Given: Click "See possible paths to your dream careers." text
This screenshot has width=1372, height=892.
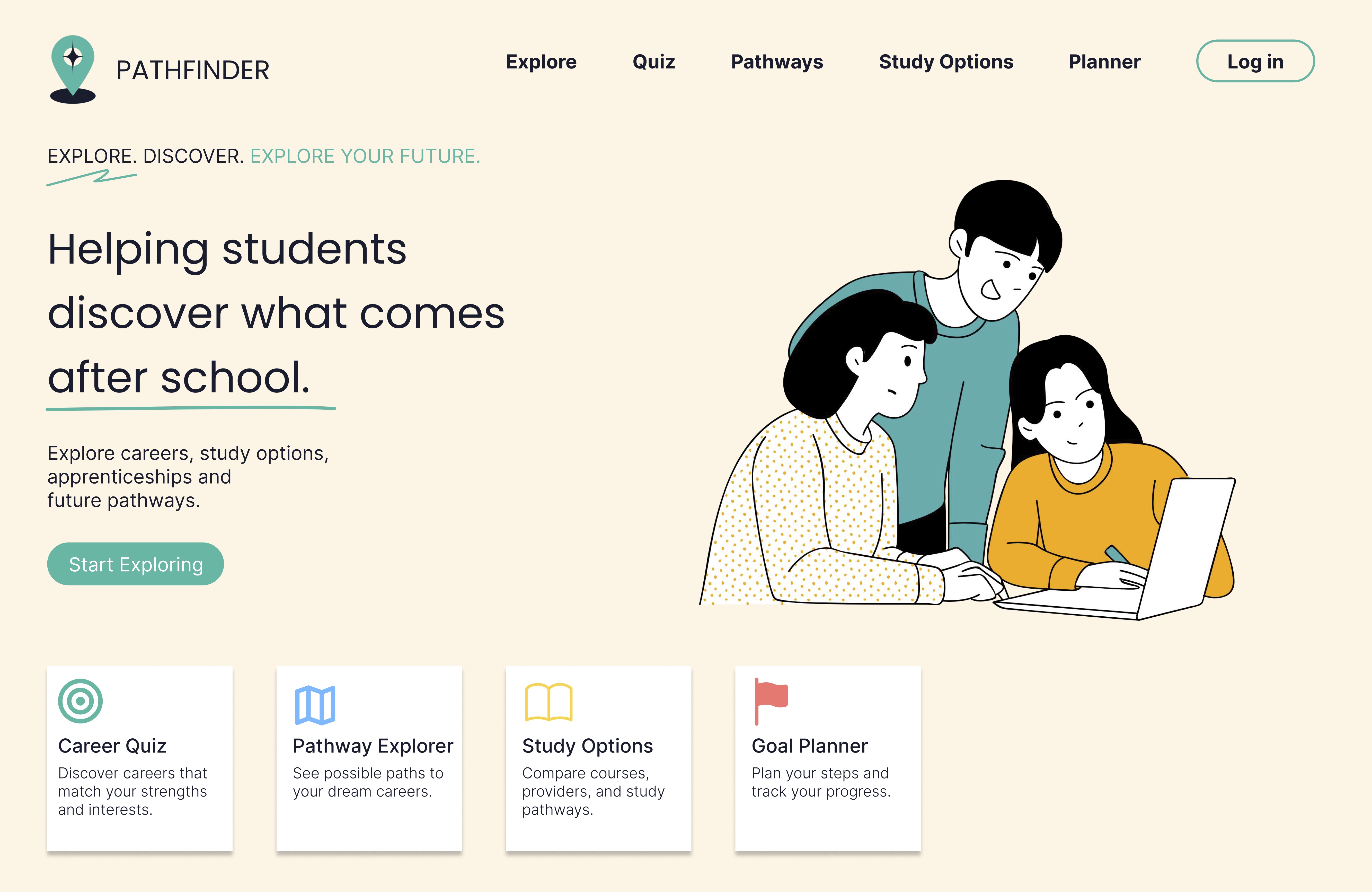Looking at the screenshot, I should (x=368, y=782).
